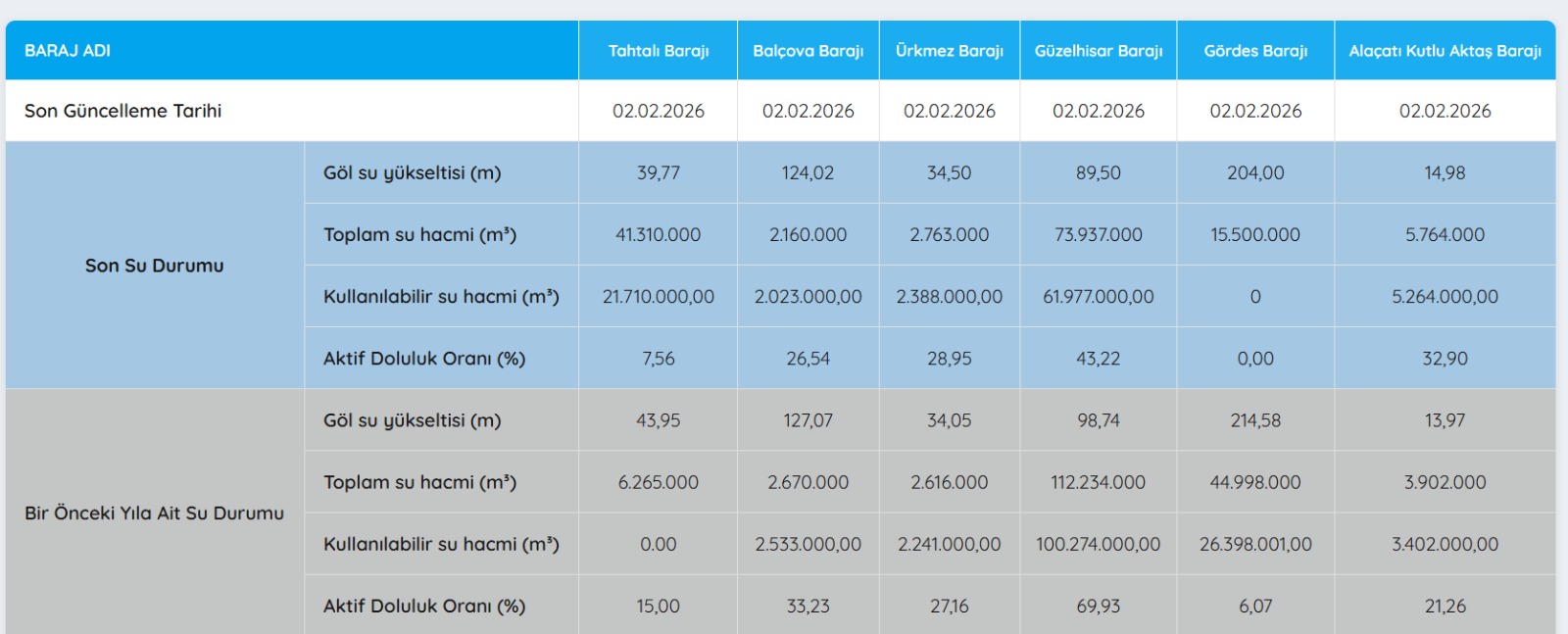Select the Güzelhisar Barajı column header
1568x634 pixels.
1098,51
